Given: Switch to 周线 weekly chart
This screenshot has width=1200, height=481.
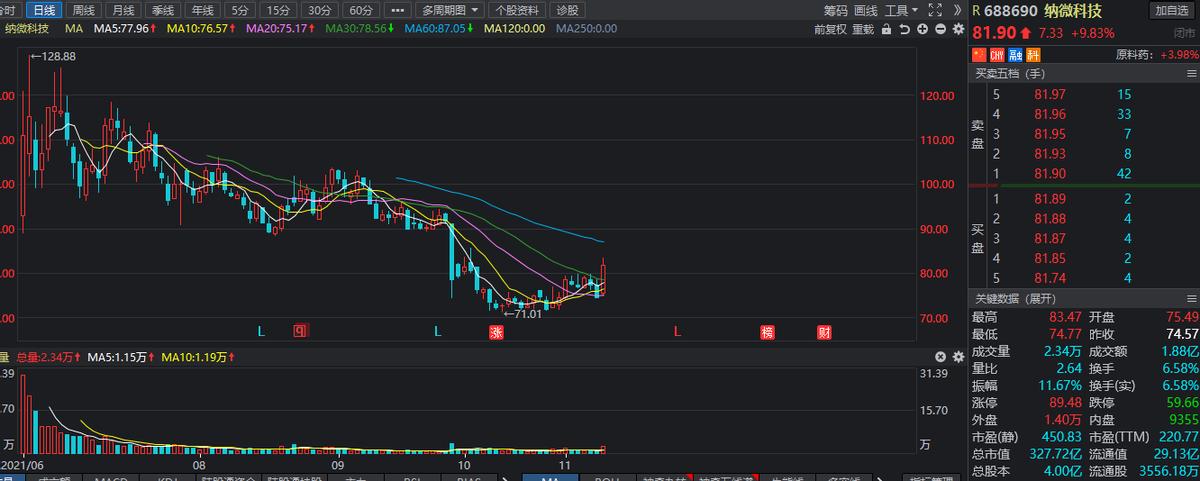Looking at the screenshot, I should coord(84,10).
